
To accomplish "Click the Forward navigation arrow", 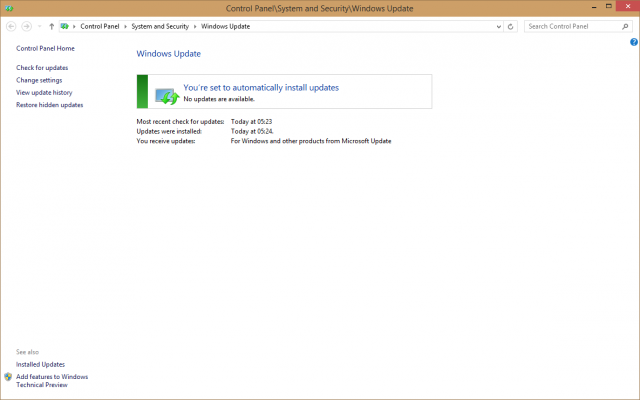I will tap(27, 27).
